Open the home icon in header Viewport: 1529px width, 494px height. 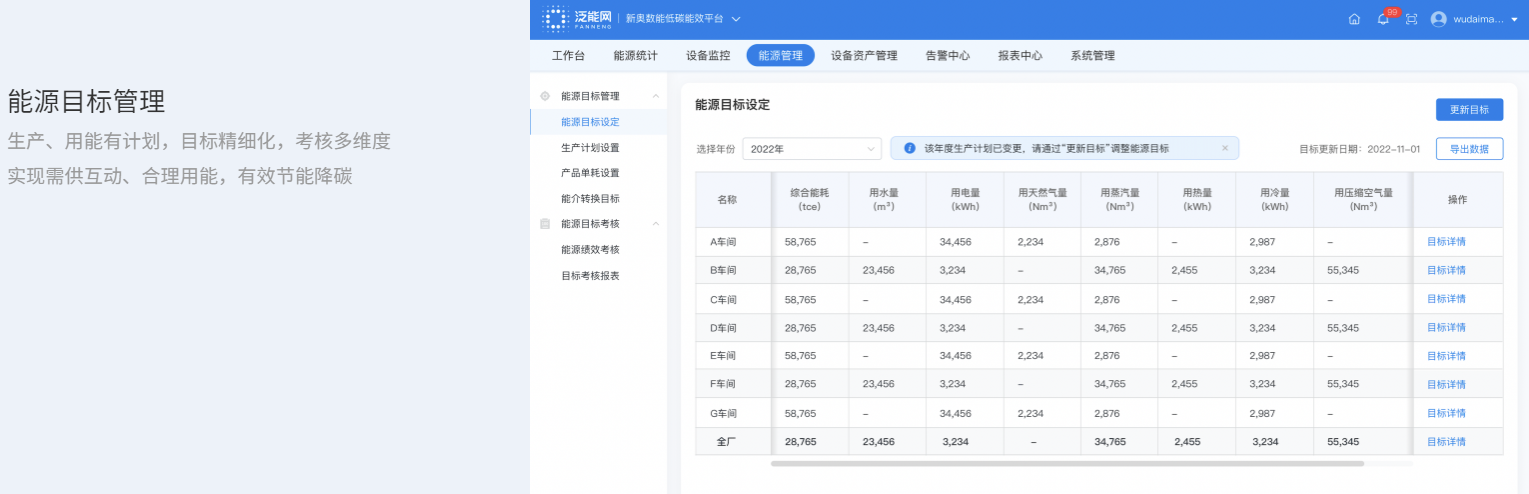click(1354, 19)
